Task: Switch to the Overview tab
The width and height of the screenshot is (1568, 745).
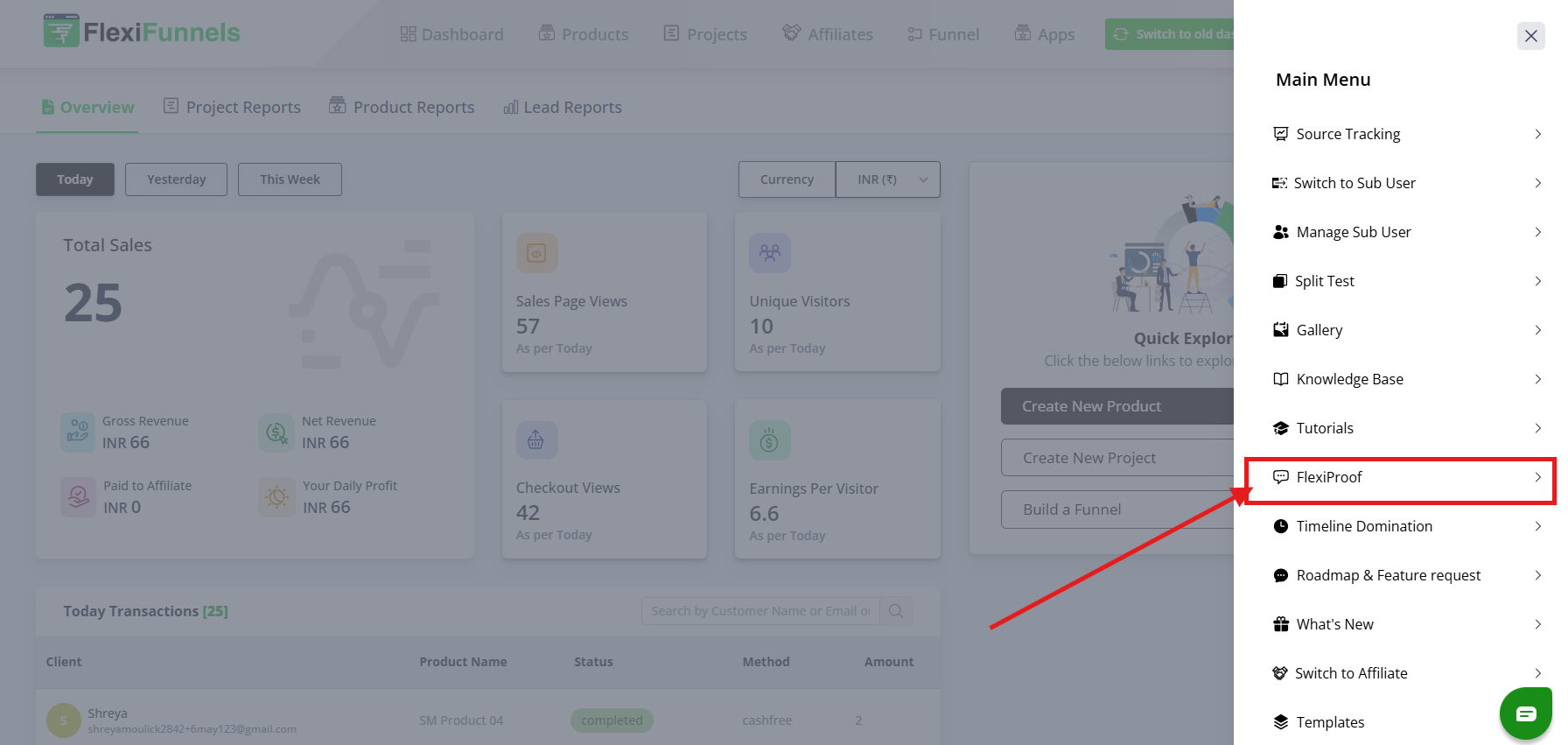Action: (87, 107)
